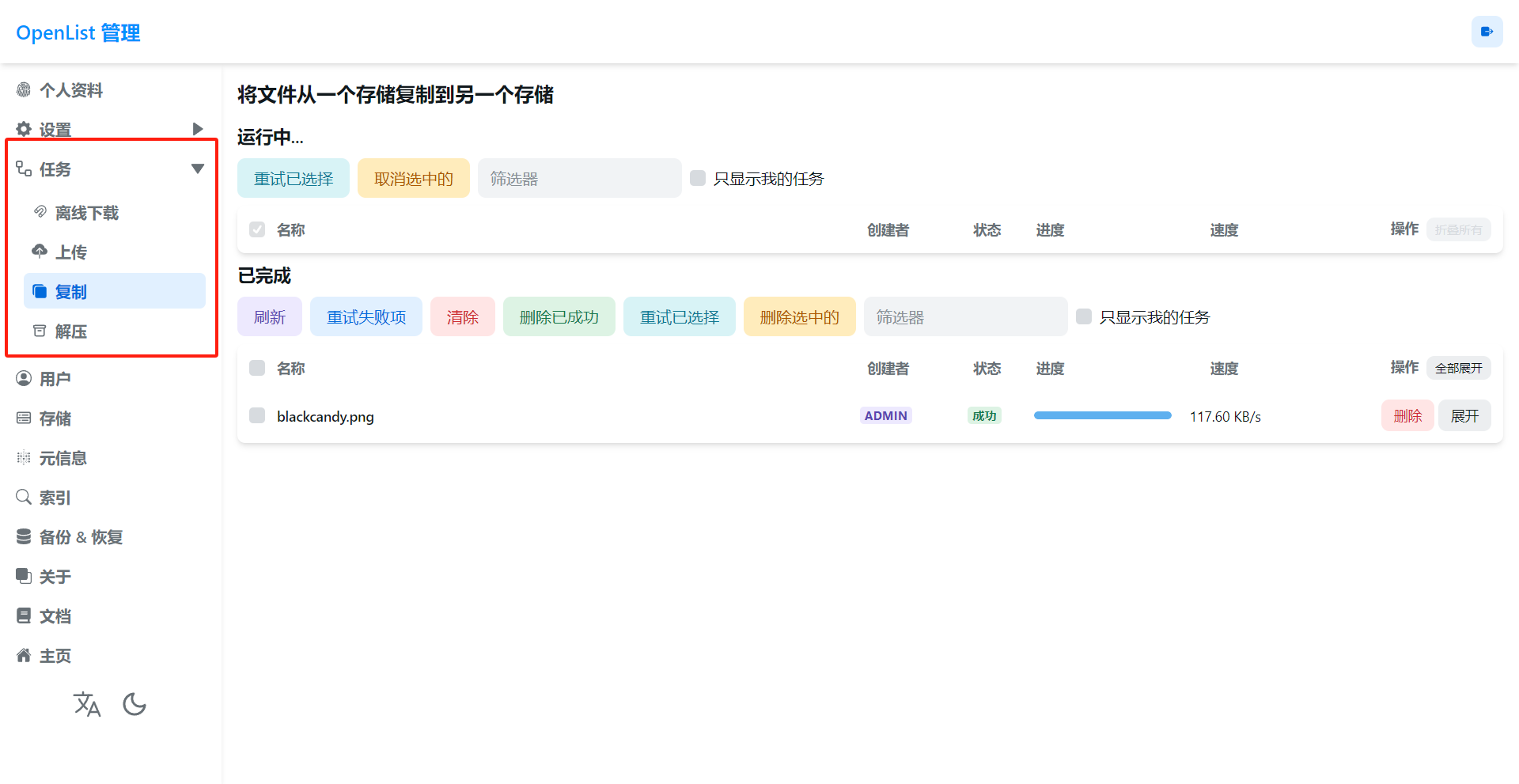This screenshot has height=784, width=1519.
Task: Expand blackcandy.png task details with 展开
Action: (x=1464, y=415)
